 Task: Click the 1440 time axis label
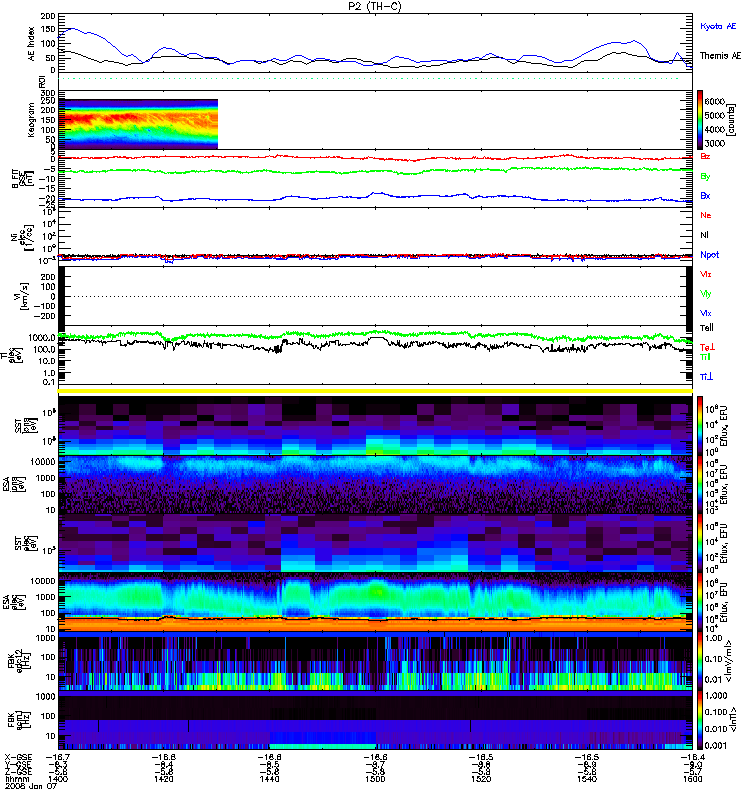(269, 779)
